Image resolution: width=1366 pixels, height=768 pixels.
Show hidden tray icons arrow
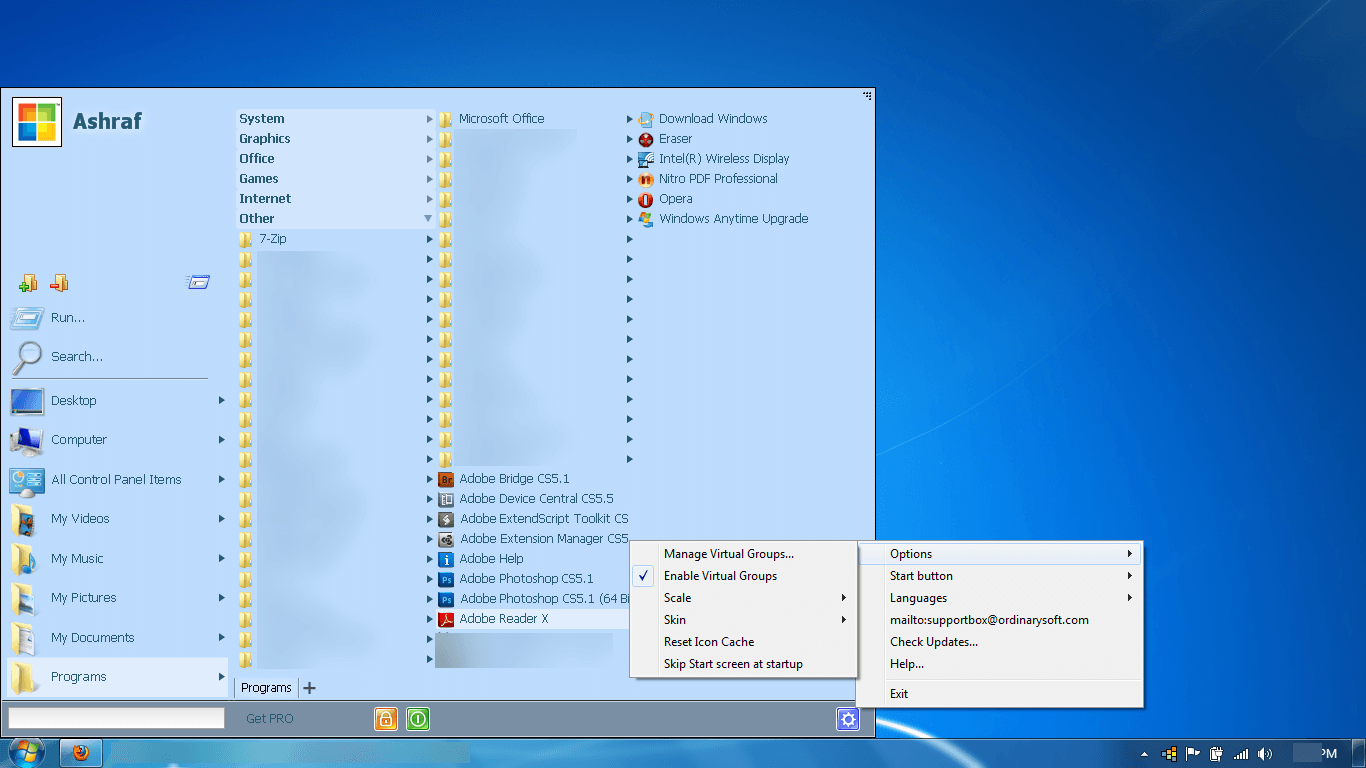click(1144, 754)
